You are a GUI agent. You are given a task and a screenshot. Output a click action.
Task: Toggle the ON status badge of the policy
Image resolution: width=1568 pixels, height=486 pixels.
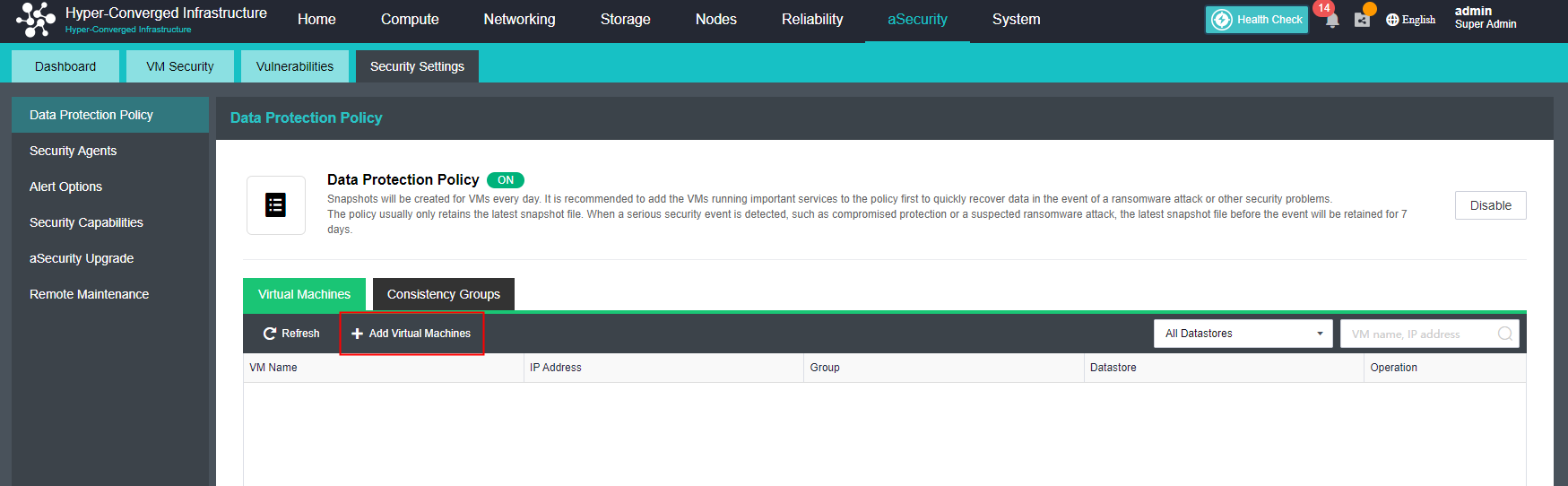[506, 180]
